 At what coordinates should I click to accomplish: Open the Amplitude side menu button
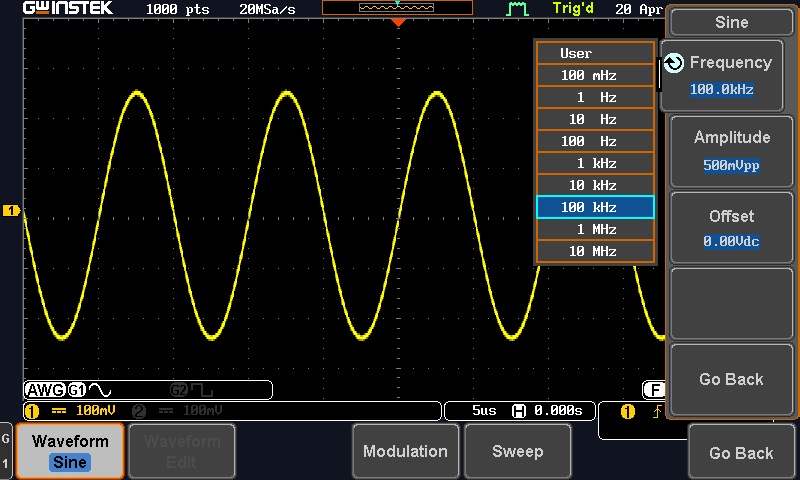(732, 151)
